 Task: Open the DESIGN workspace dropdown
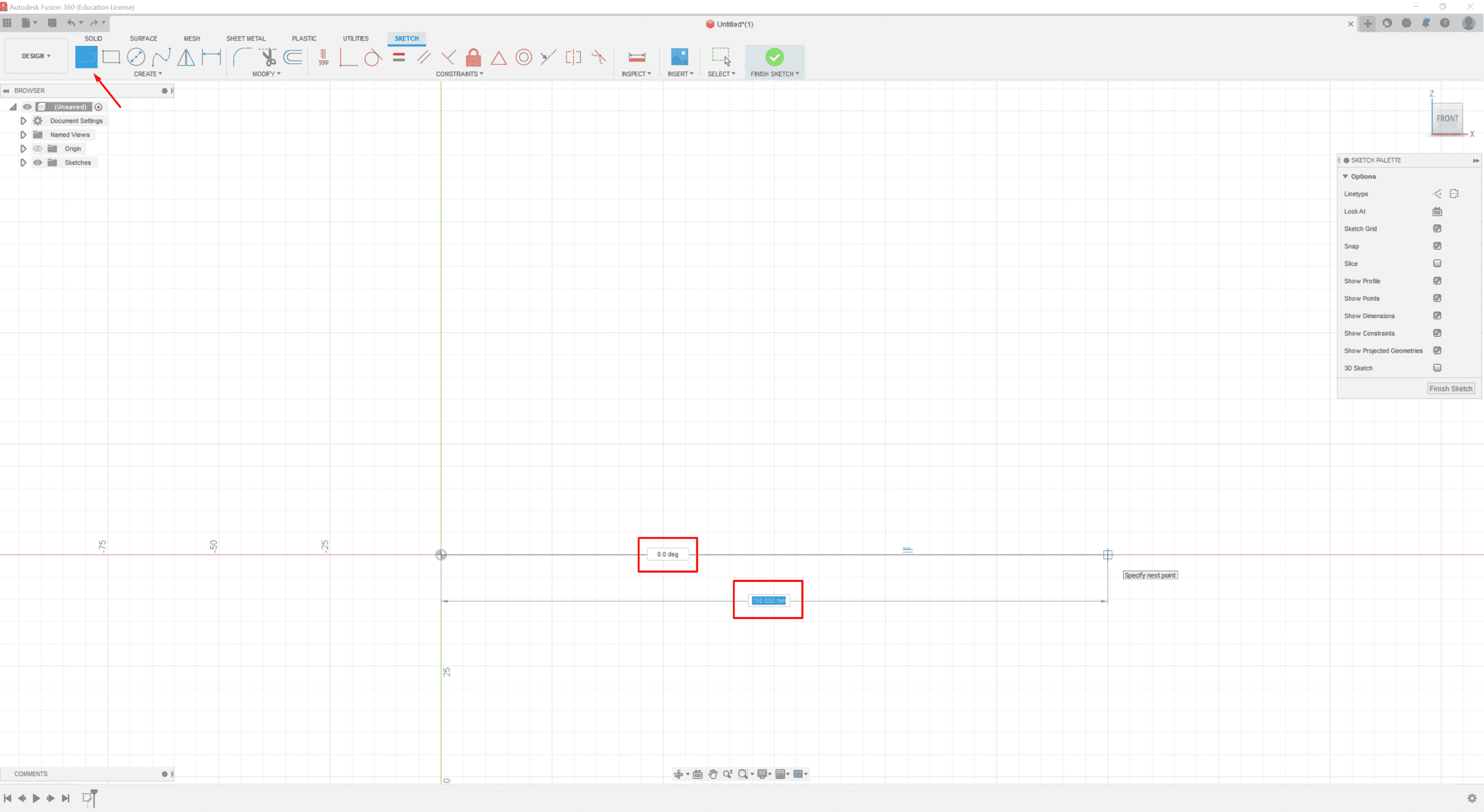tap(36, 56)
